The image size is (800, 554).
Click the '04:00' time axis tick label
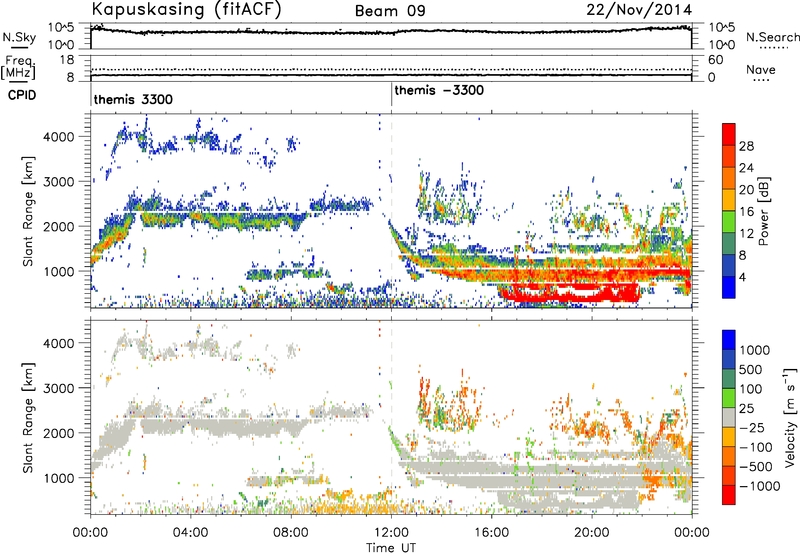191,533
